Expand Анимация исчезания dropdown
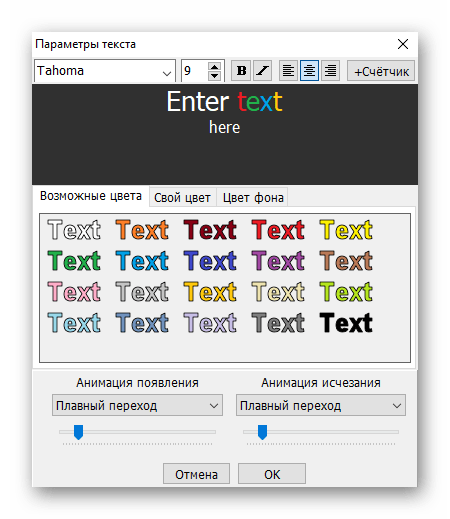 [321, 405]
